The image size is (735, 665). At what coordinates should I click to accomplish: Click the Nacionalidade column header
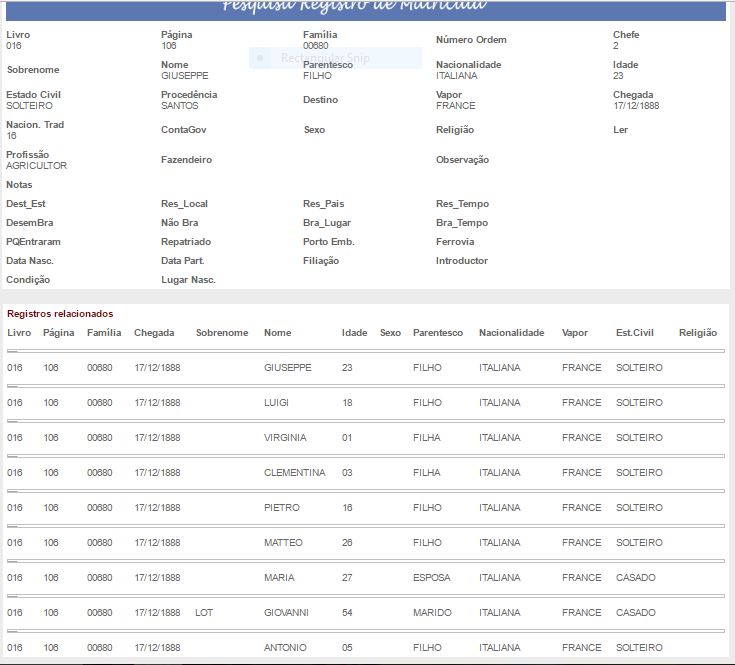coord(511,333)
